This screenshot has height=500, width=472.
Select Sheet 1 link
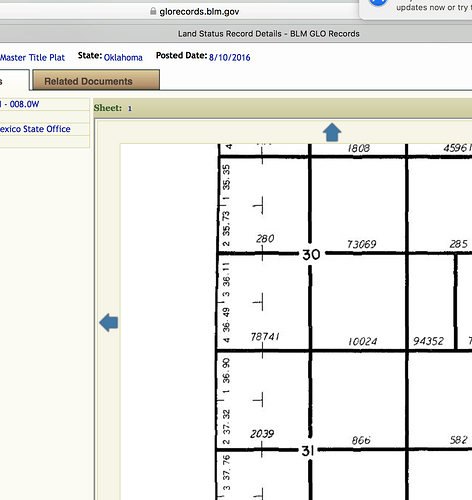130,108
